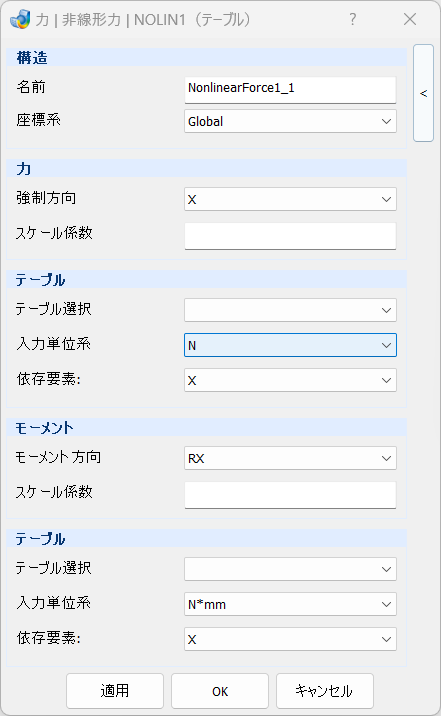Open the force テーブル選択 dropdown

(290, 311)
